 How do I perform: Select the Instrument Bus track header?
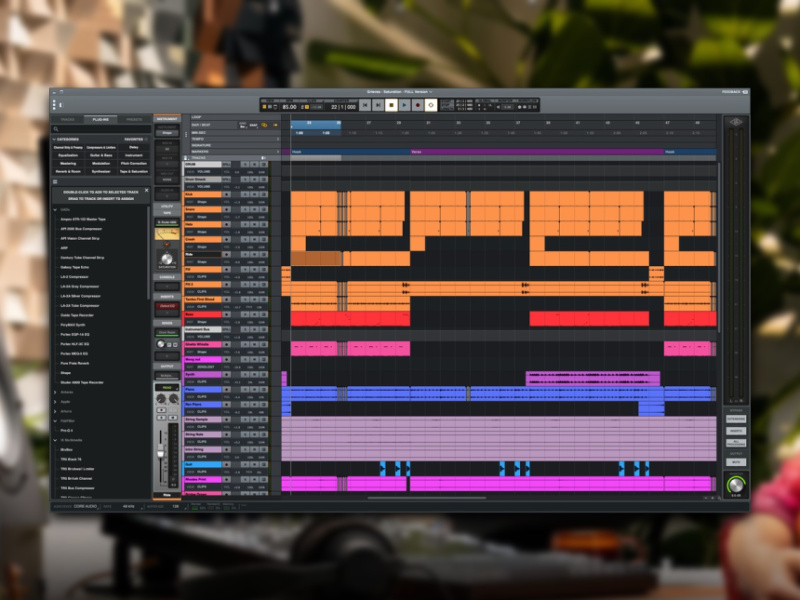click(x=203, y=330)
